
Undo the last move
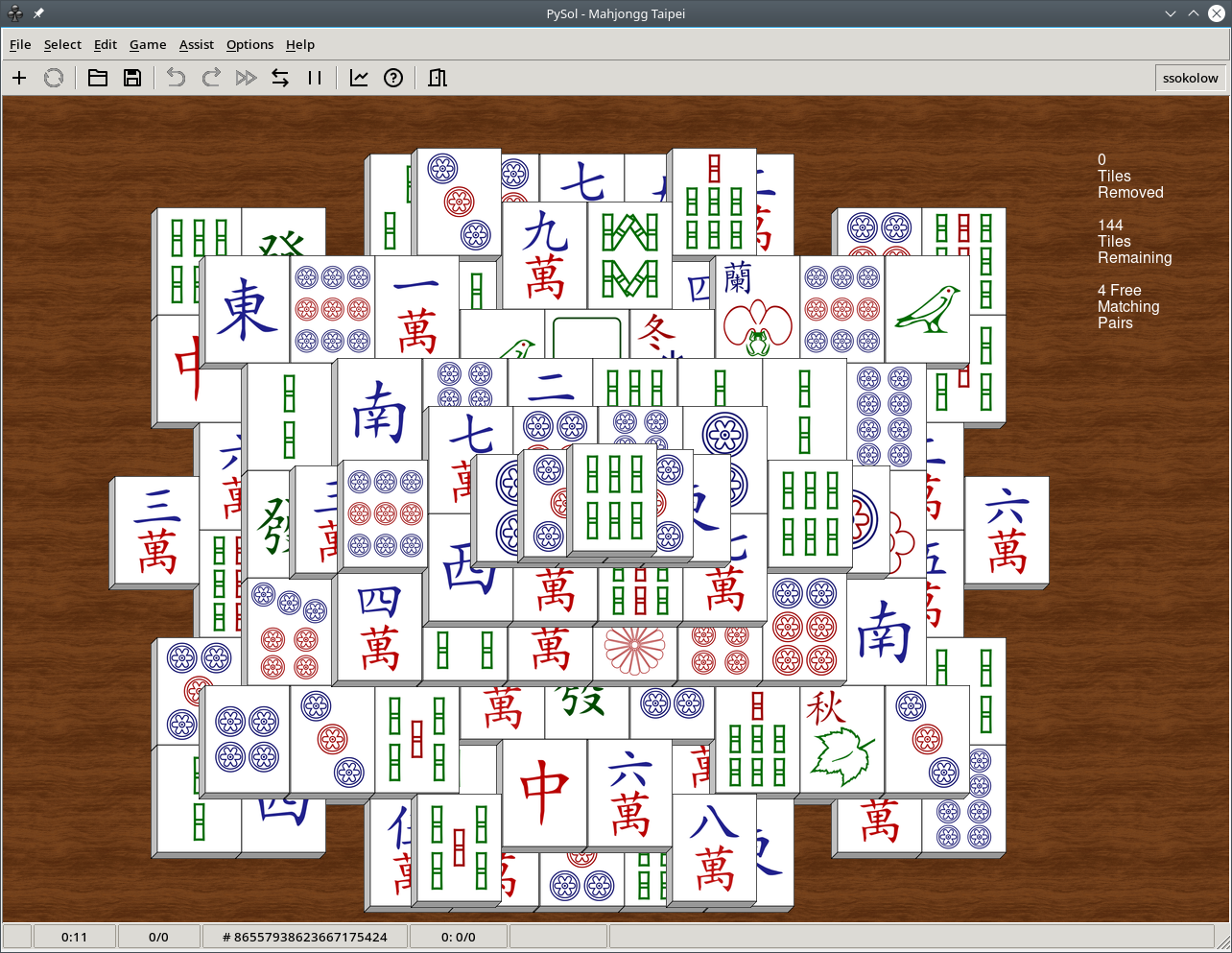click(176, 78)
